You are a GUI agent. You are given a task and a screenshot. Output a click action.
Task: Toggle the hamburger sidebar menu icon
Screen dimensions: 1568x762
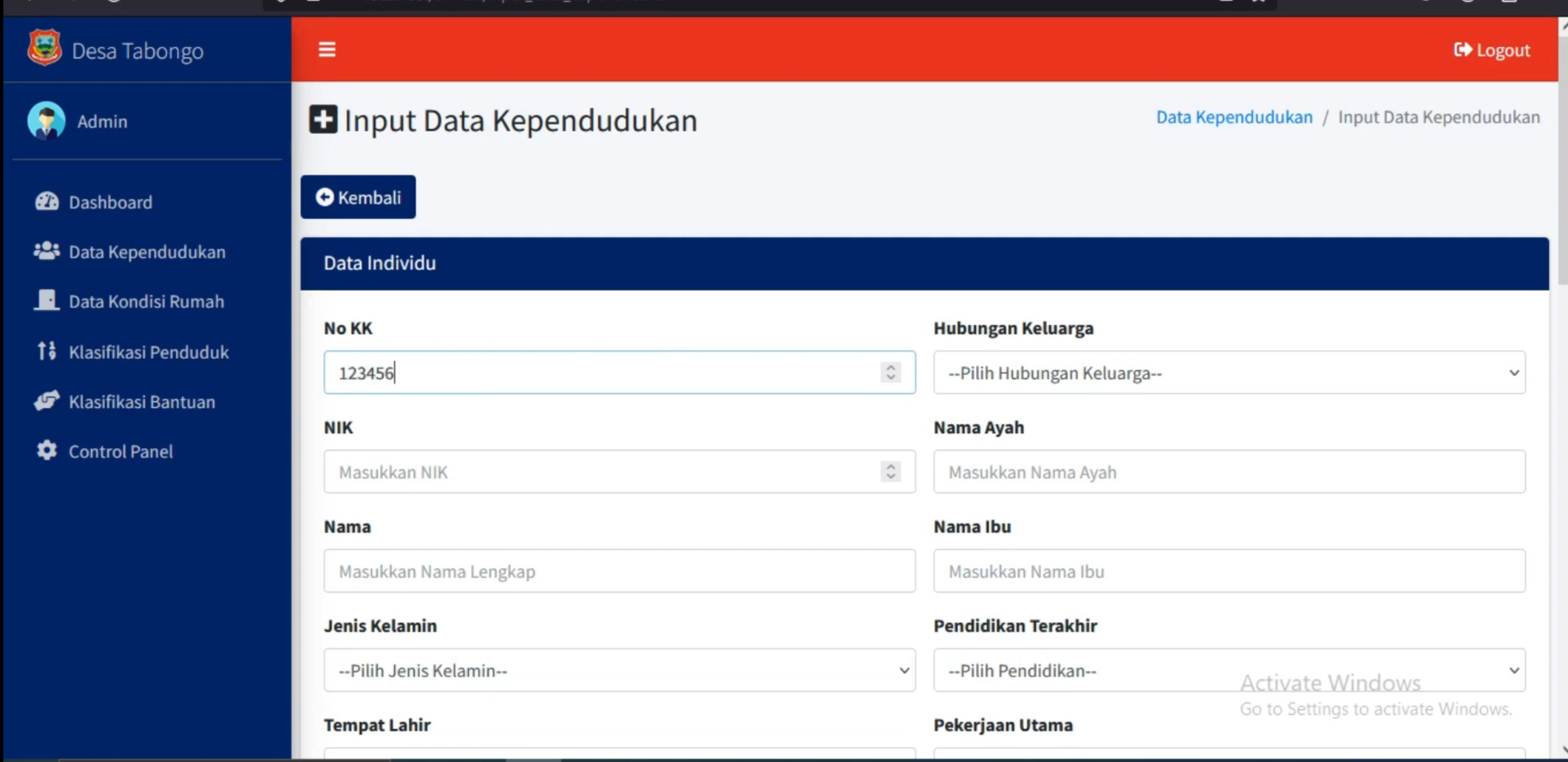(327, 49)
